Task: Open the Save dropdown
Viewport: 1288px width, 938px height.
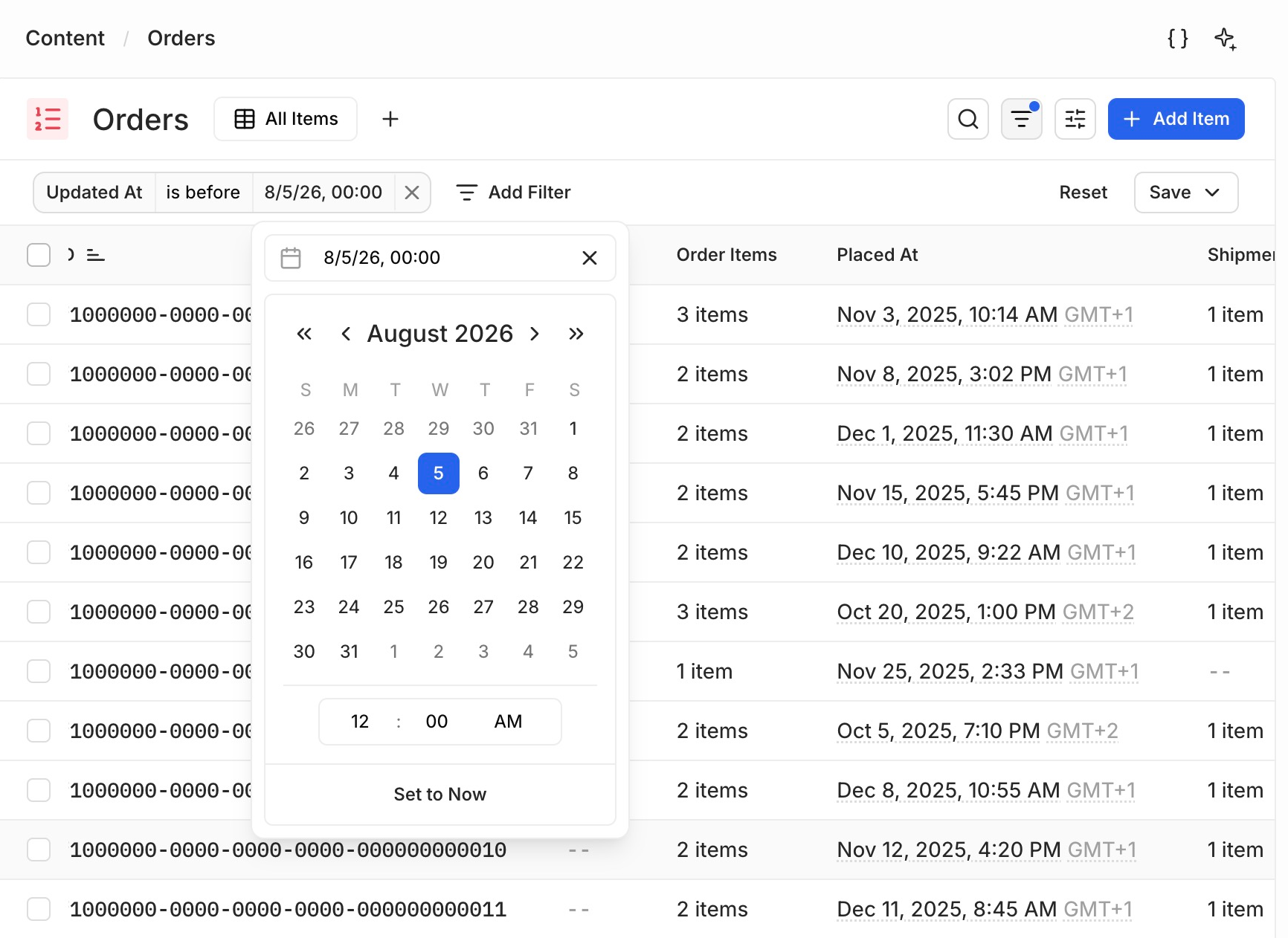Action: [x=1186, y=193]
